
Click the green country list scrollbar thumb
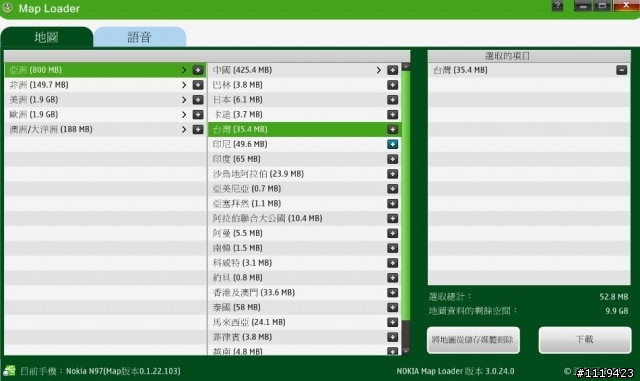click(x=406, y=195)
